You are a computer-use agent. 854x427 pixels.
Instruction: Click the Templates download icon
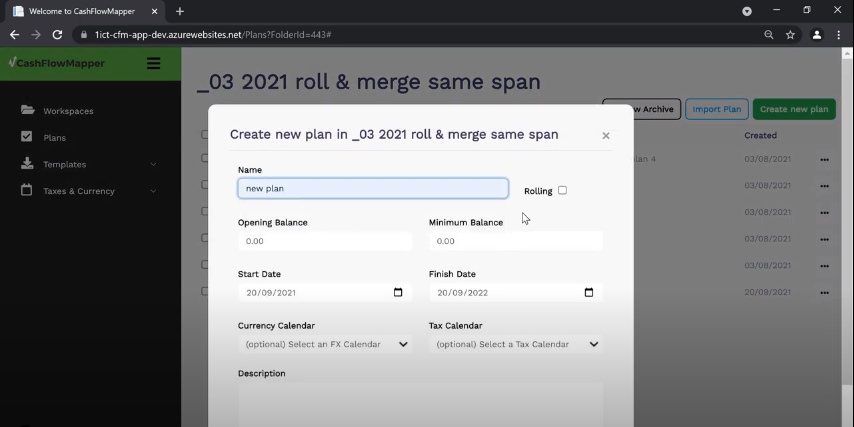(27, 163)
